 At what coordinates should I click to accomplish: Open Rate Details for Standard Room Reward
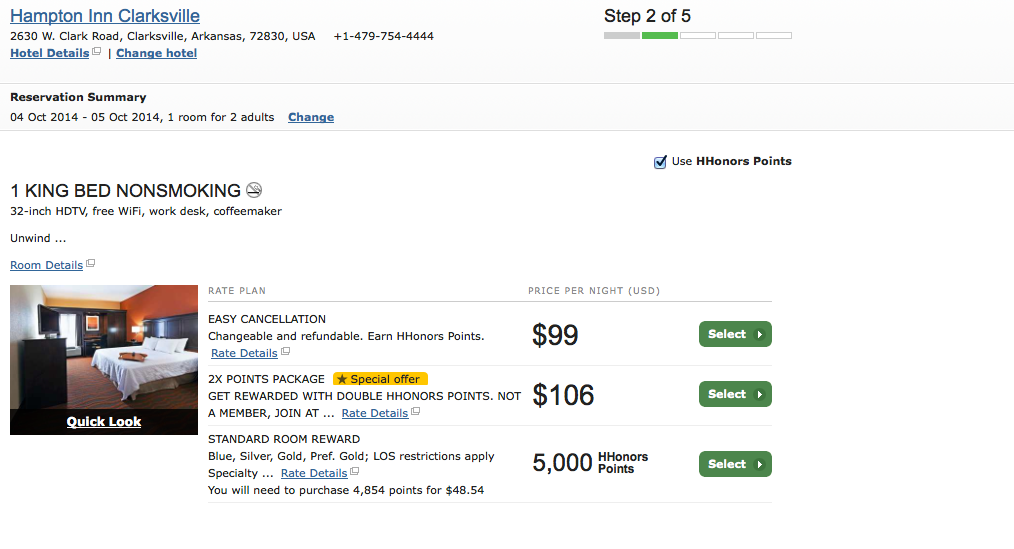click(314, 473)
